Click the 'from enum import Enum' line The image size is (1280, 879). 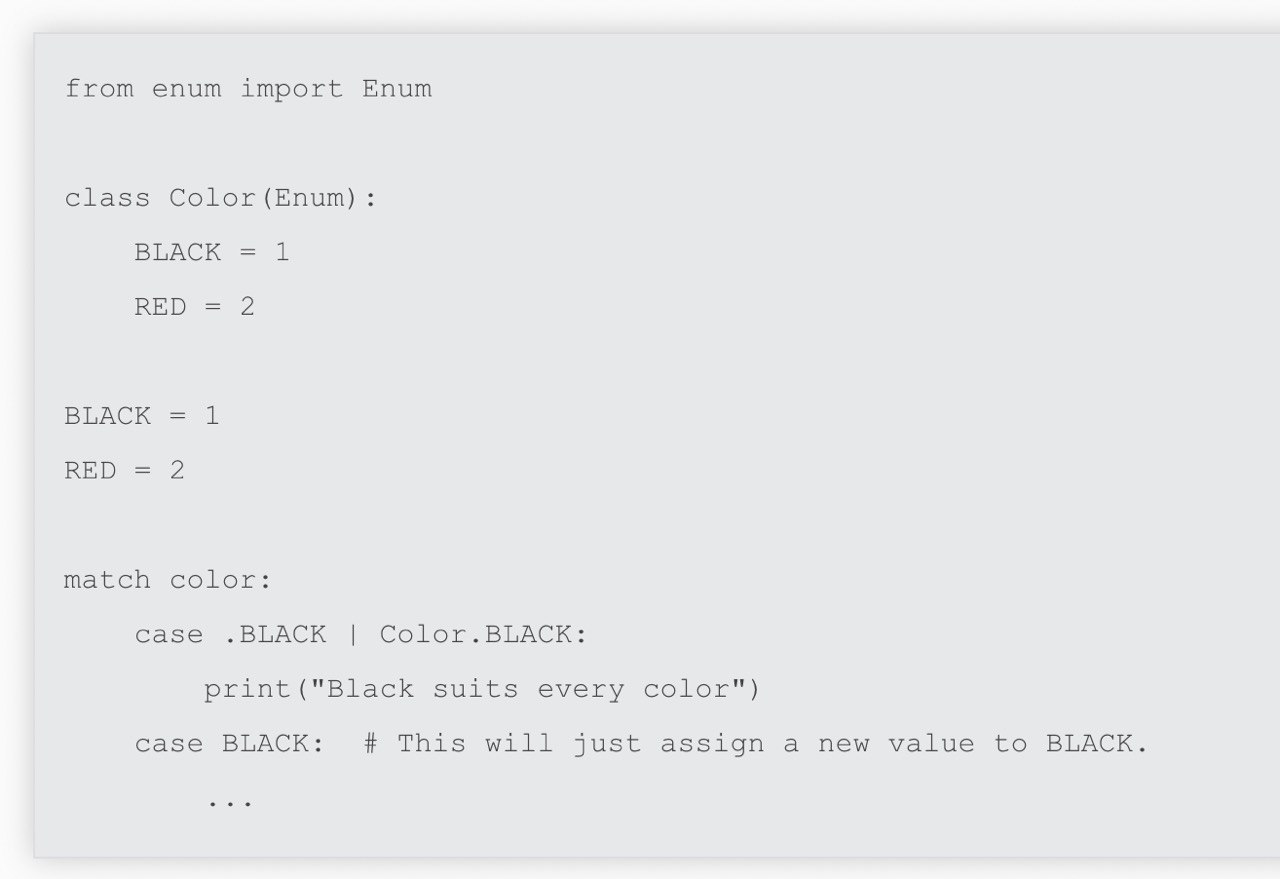[248, 89]
